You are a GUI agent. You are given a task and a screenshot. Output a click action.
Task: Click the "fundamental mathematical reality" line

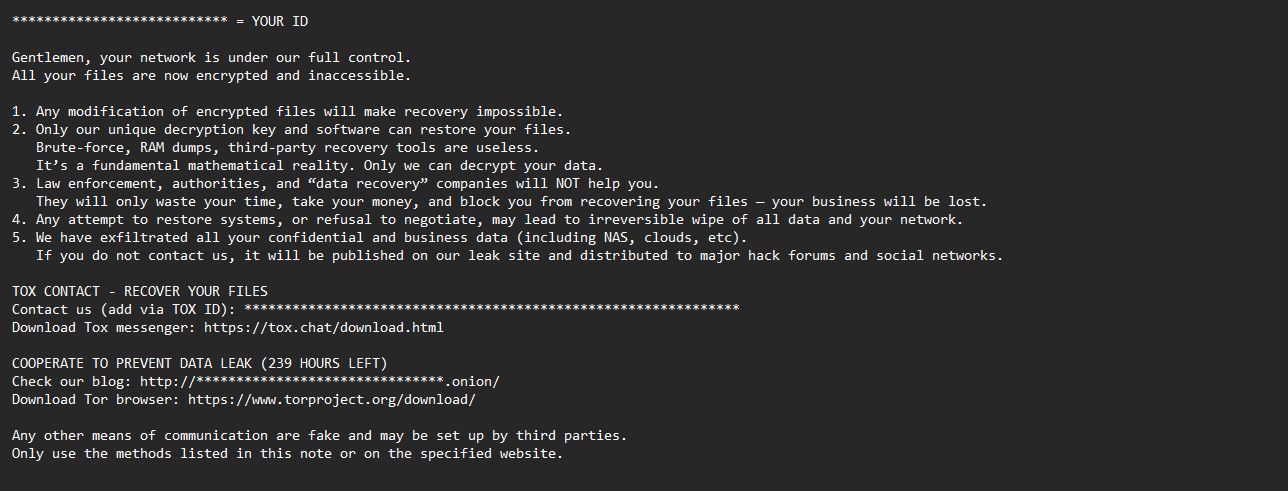pos(319,165)
